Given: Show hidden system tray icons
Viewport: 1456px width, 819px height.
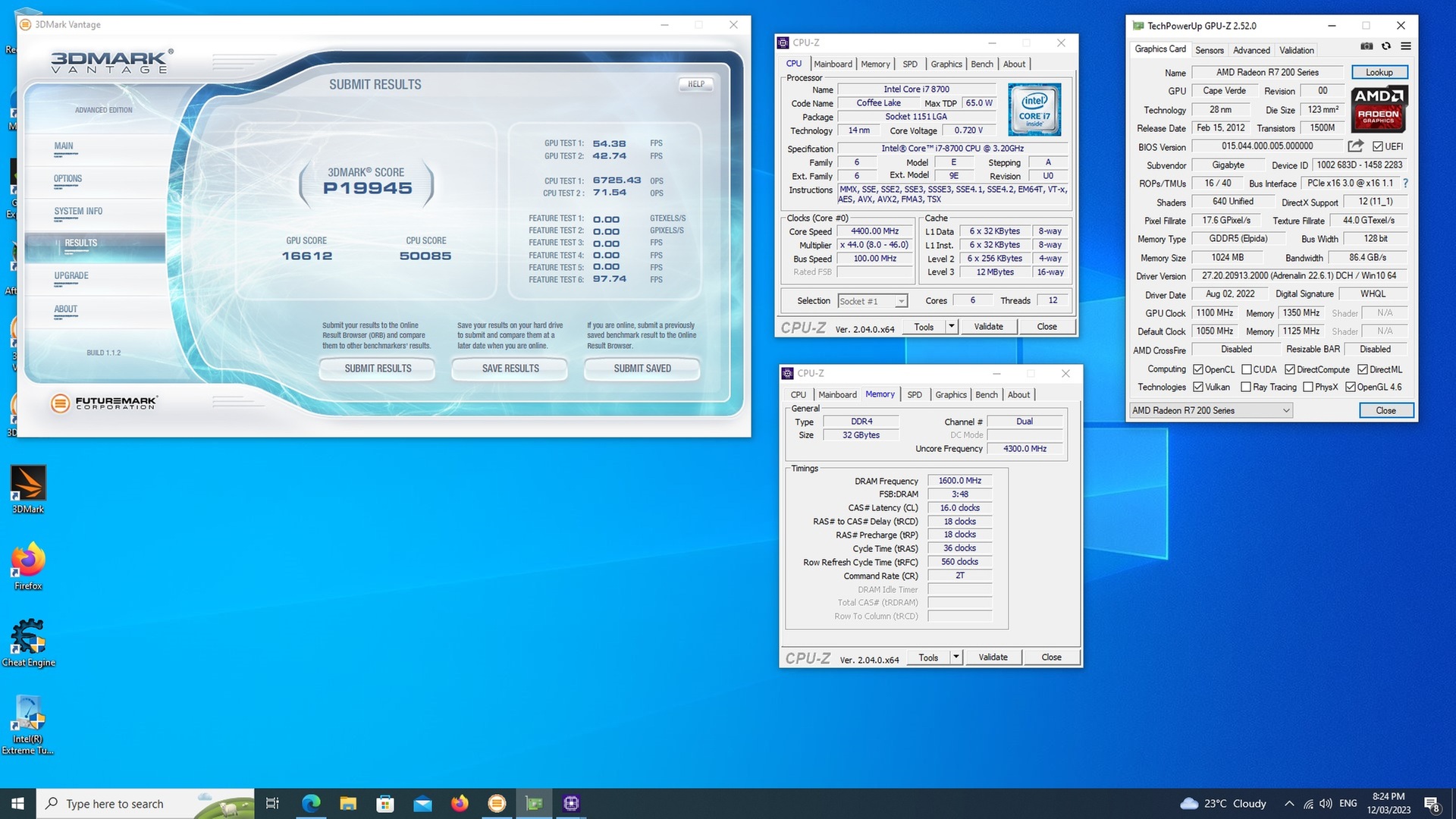Looking at the screenshot, I should pos(1289,804).
